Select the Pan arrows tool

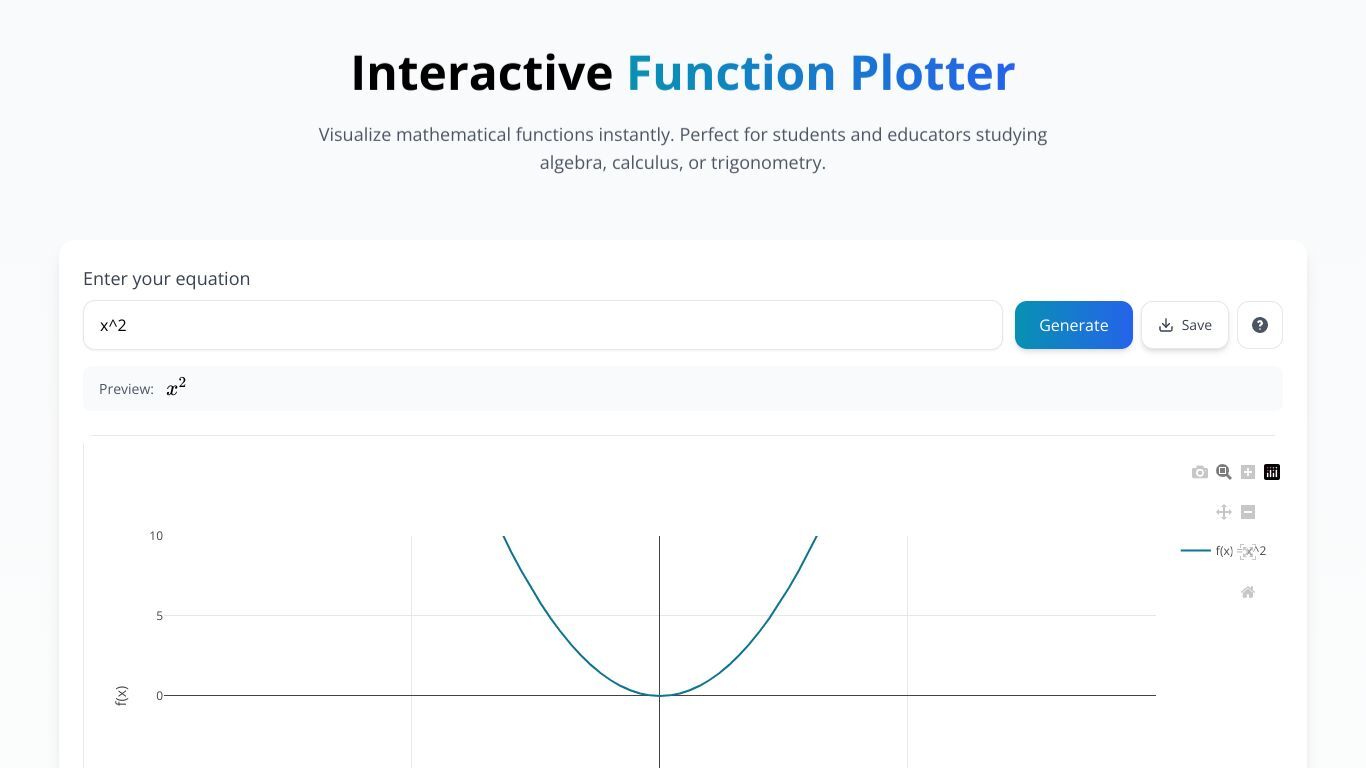[1224, 512]
